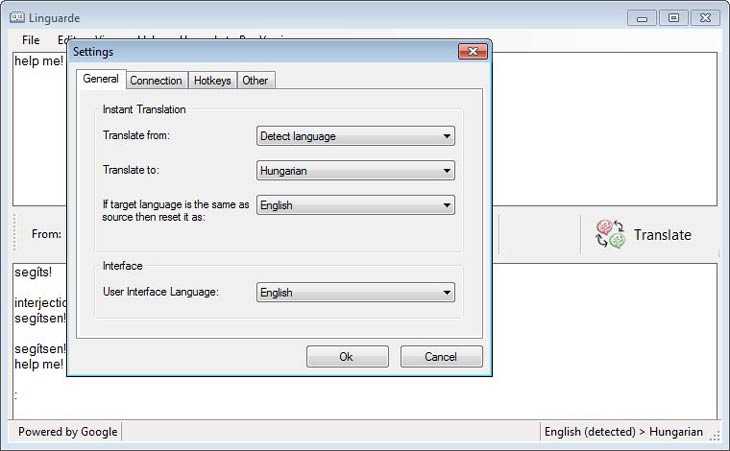
Task: Click the 'Instant Translation' group heading
Action: coord(144,109)
